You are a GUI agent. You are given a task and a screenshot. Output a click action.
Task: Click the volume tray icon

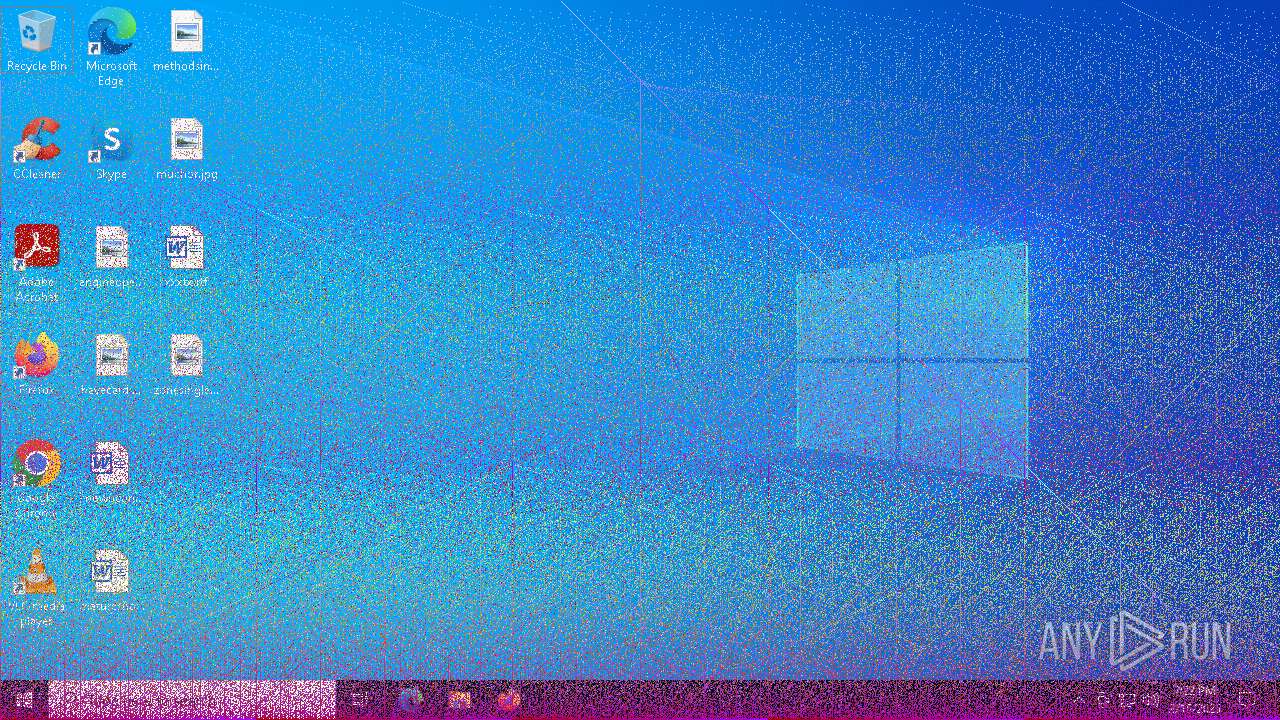point(1151,700)
